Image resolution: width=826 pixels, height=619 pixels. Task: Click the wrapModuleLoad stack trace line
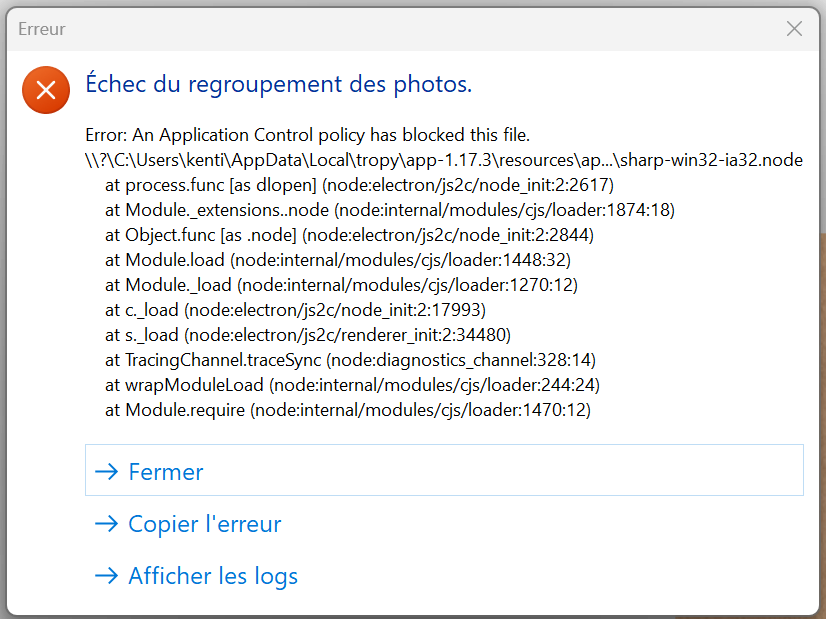[352, 385]
